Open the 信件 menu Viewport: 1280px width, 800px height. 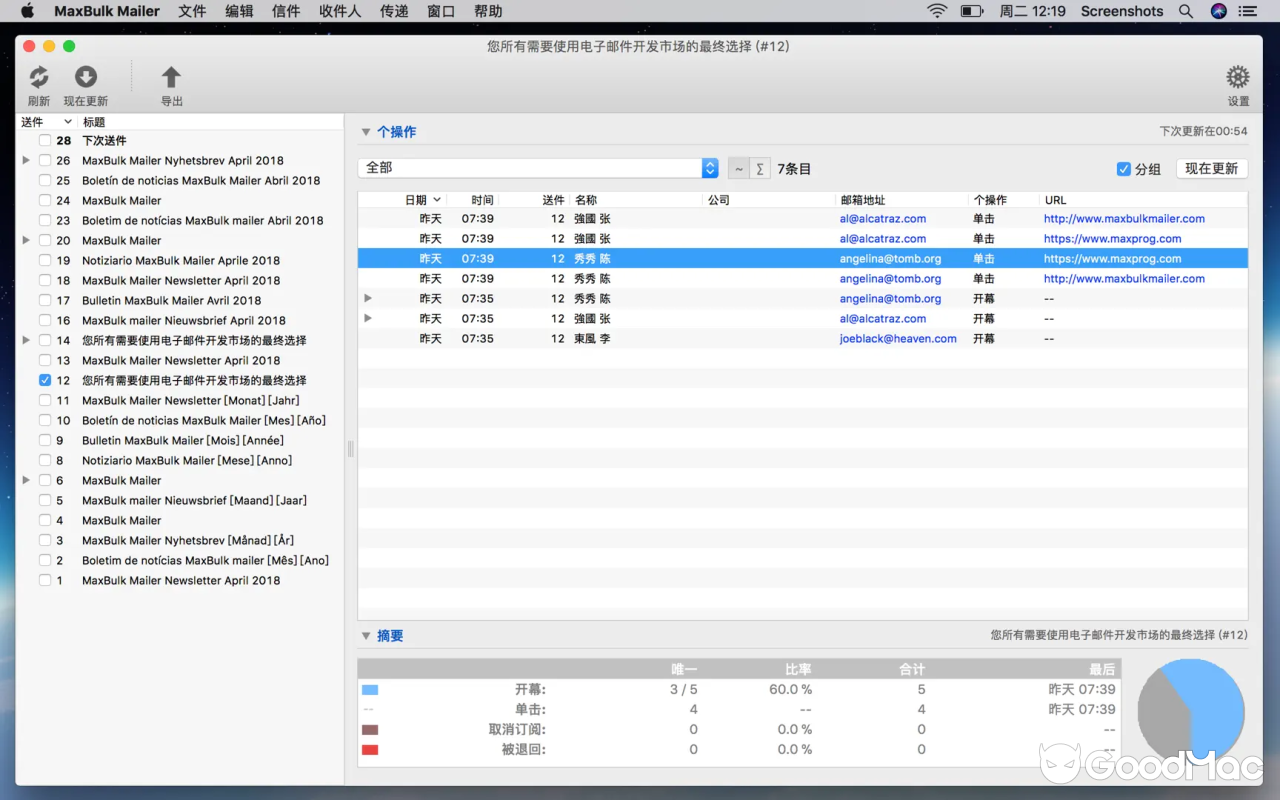click(x=286, y=11)
